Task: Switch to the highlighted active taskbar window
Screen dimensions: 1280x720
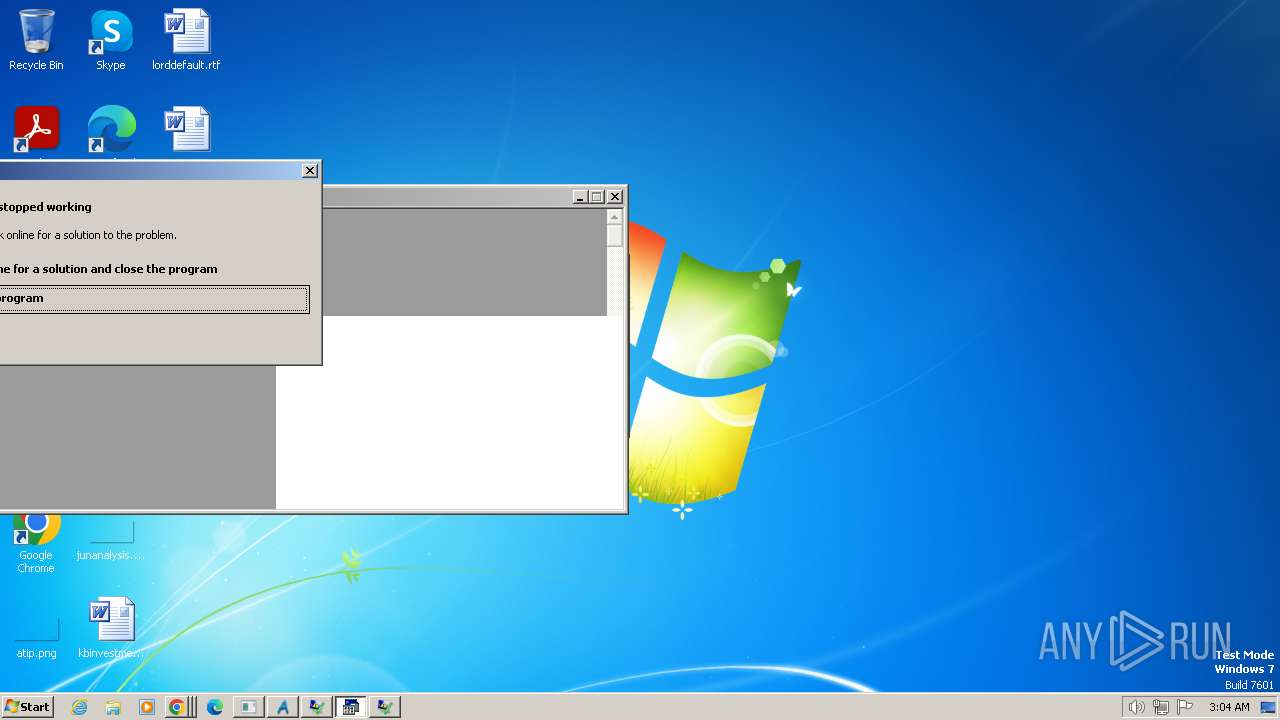Action: [x=350, y=707]
